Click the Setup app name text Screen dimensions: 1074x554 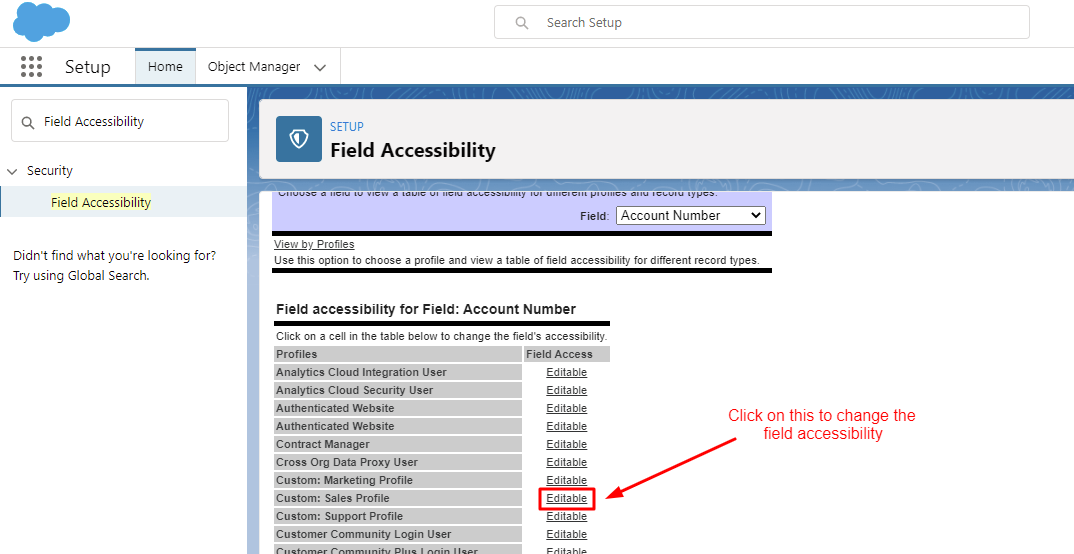(88, 66)
